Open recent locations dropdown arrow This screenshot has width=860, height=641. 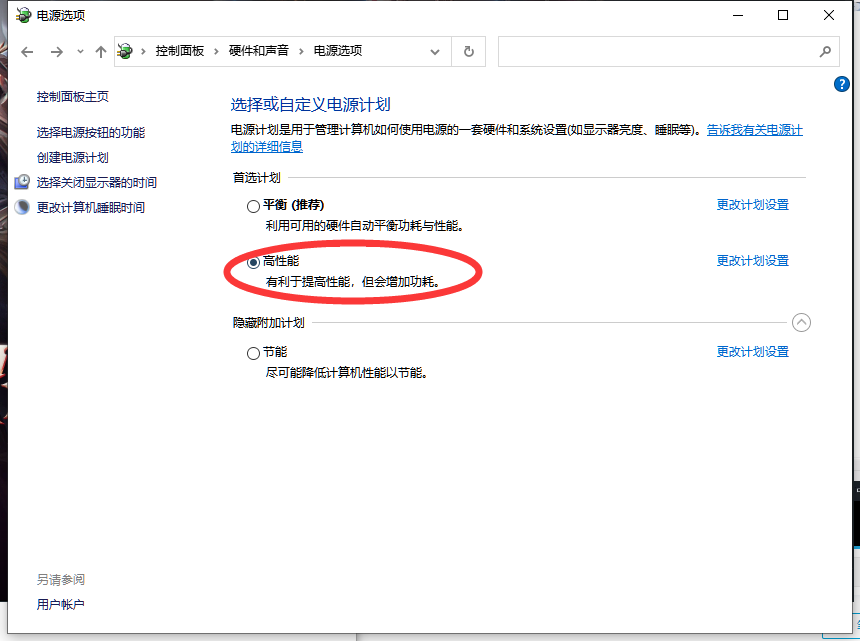[80, 52]
